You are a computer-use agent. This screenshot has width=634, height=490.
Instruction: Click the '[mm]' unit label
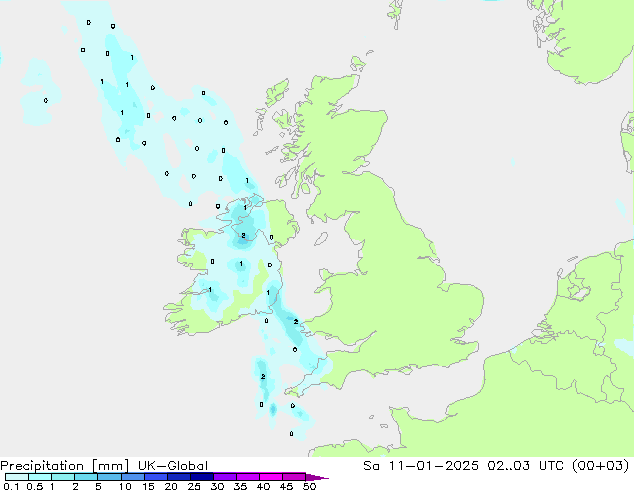[110, 466]
